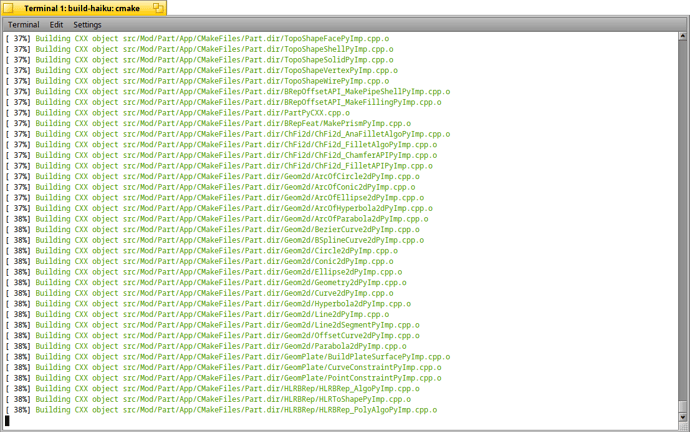This screenshot has width=690, height=432.
Task: Click the line HLRBRep/HLRToShapePyImp.cpp.o
Action: point(208,399)
